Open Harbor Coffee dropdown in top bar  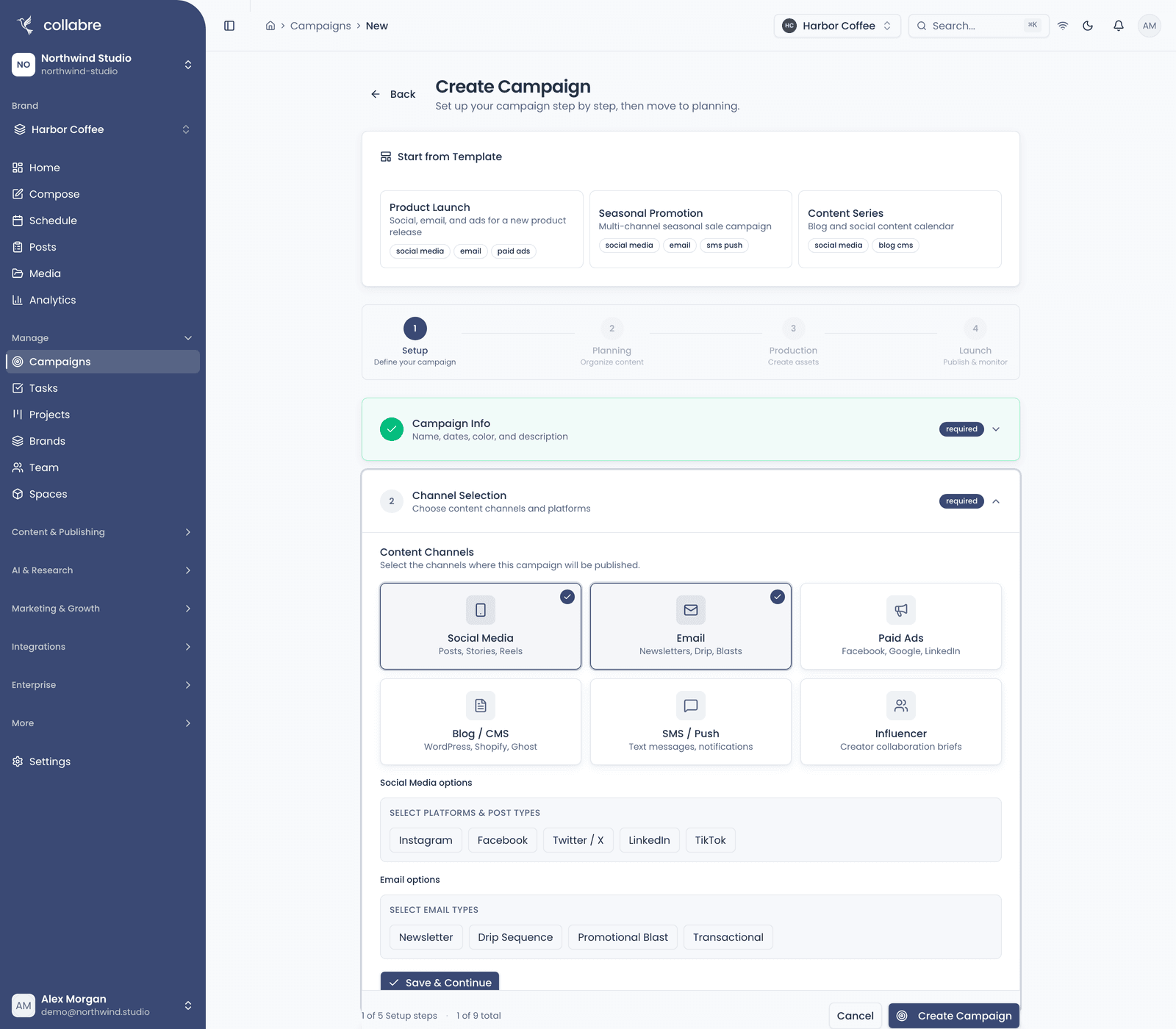(837, 26)
